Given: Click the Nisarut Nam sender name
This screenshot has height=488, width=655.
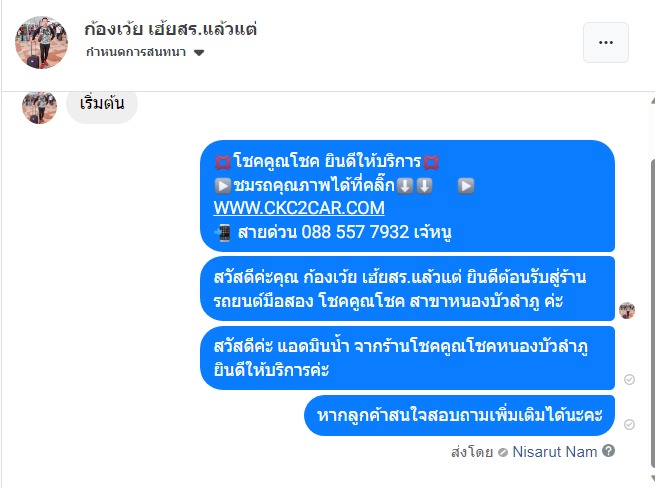Looking at the screenshot, I should [555, 452].
